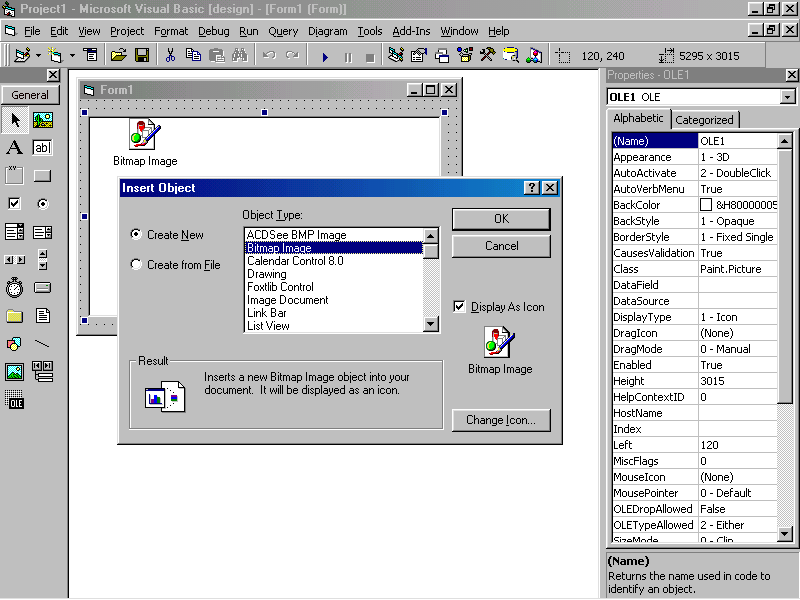Click the BackColor property color swatch
The width and height of the screenshot is (800, 600).
[x=706, y=205]
